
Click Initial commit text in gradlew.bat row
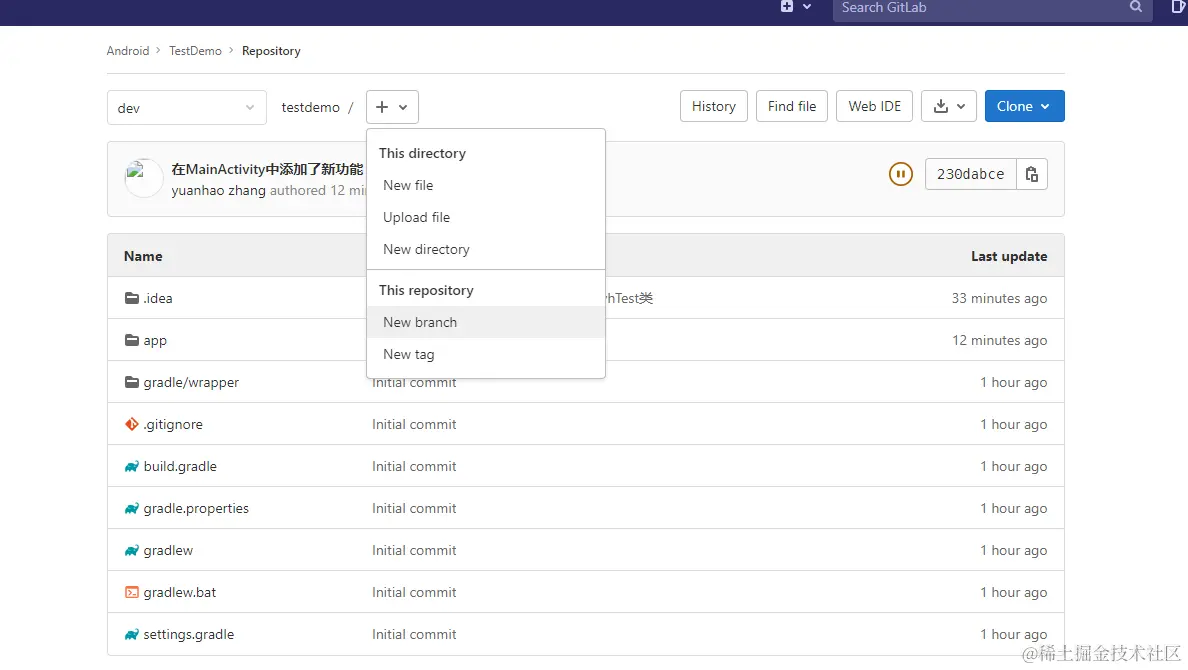coord(414,592)
